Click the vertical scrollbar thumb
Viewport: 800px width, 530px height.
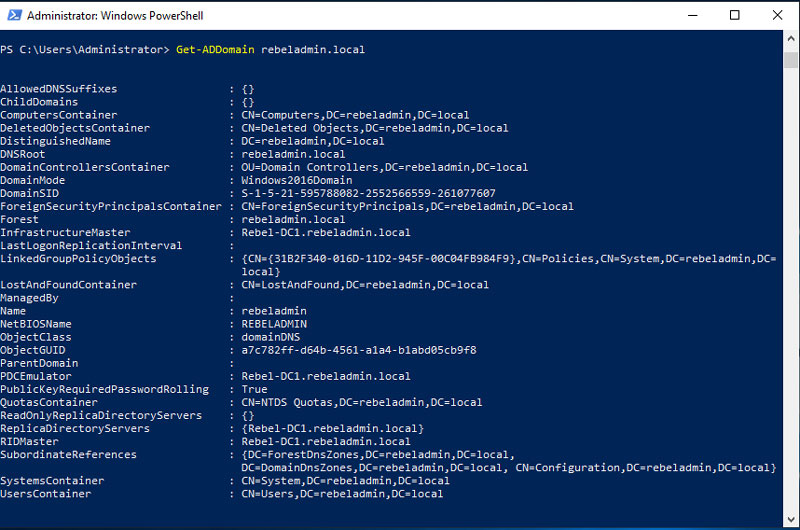click(791, 60)
